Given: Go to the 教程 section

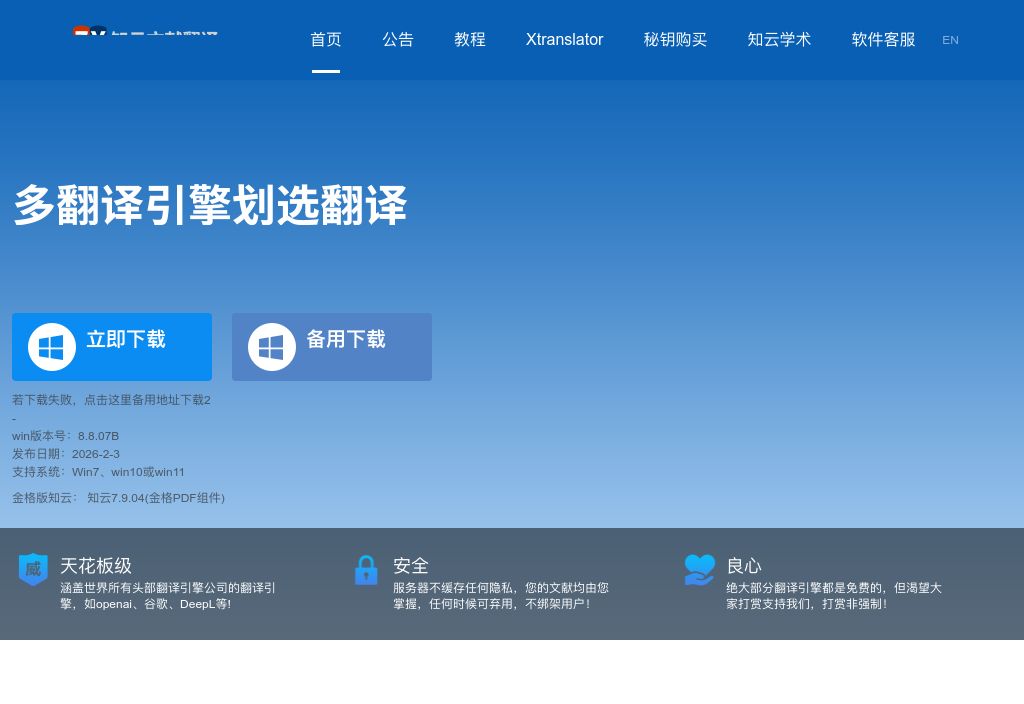Looking at the screenshot, I should coord(469,40).
